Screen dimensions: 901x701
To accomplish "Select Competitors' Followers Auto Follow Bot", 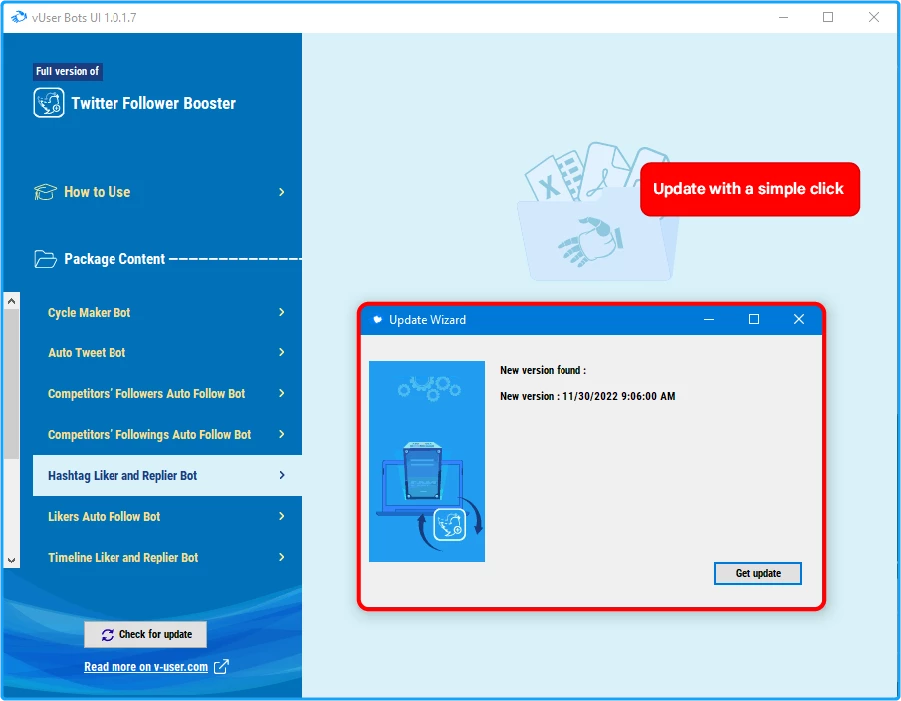I will pyautogui.click(x=167, y=393).
